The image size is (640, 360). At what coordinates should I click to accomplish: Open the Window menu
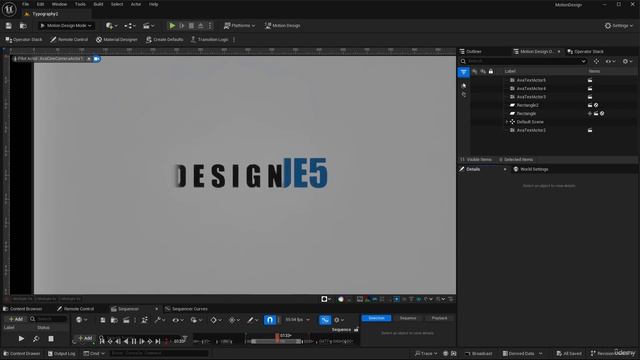pos(59,4)
